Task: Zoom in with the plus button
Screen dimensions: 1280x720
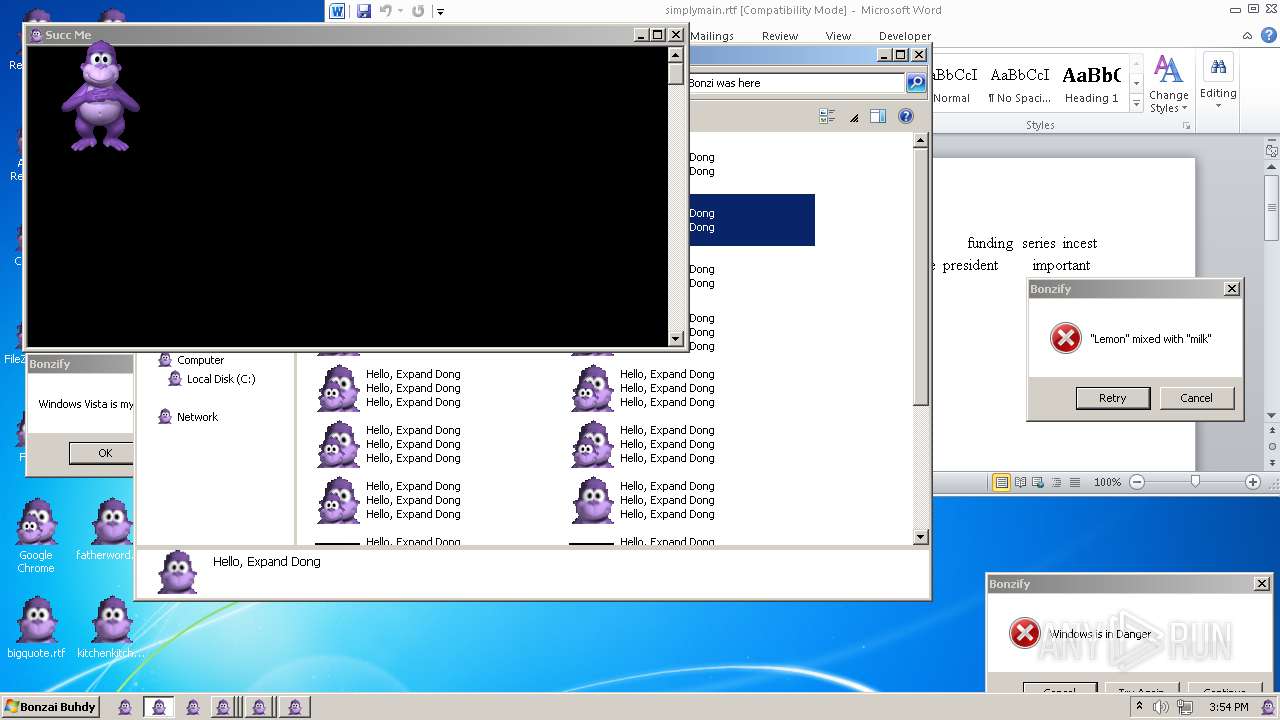Action: click(1252, 482)
